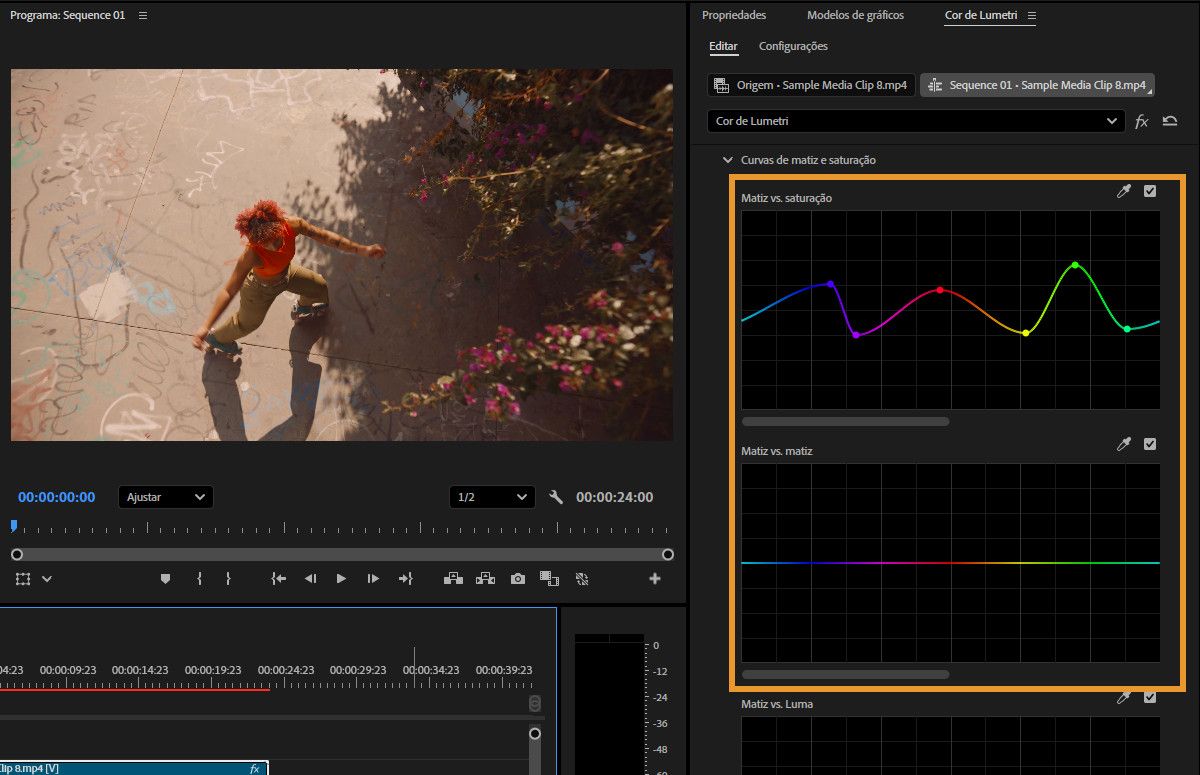Click the Mark In bracket icon

tap(200, 578)
